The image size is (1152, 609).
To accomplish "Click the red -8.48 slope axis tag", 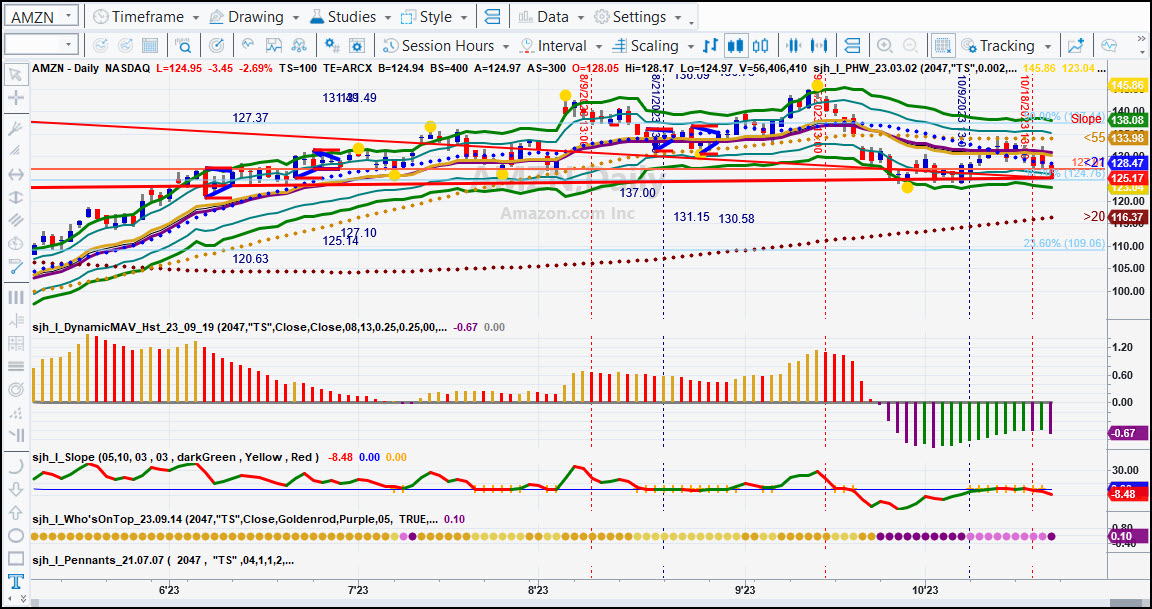I will click(x=1128, y=494).
